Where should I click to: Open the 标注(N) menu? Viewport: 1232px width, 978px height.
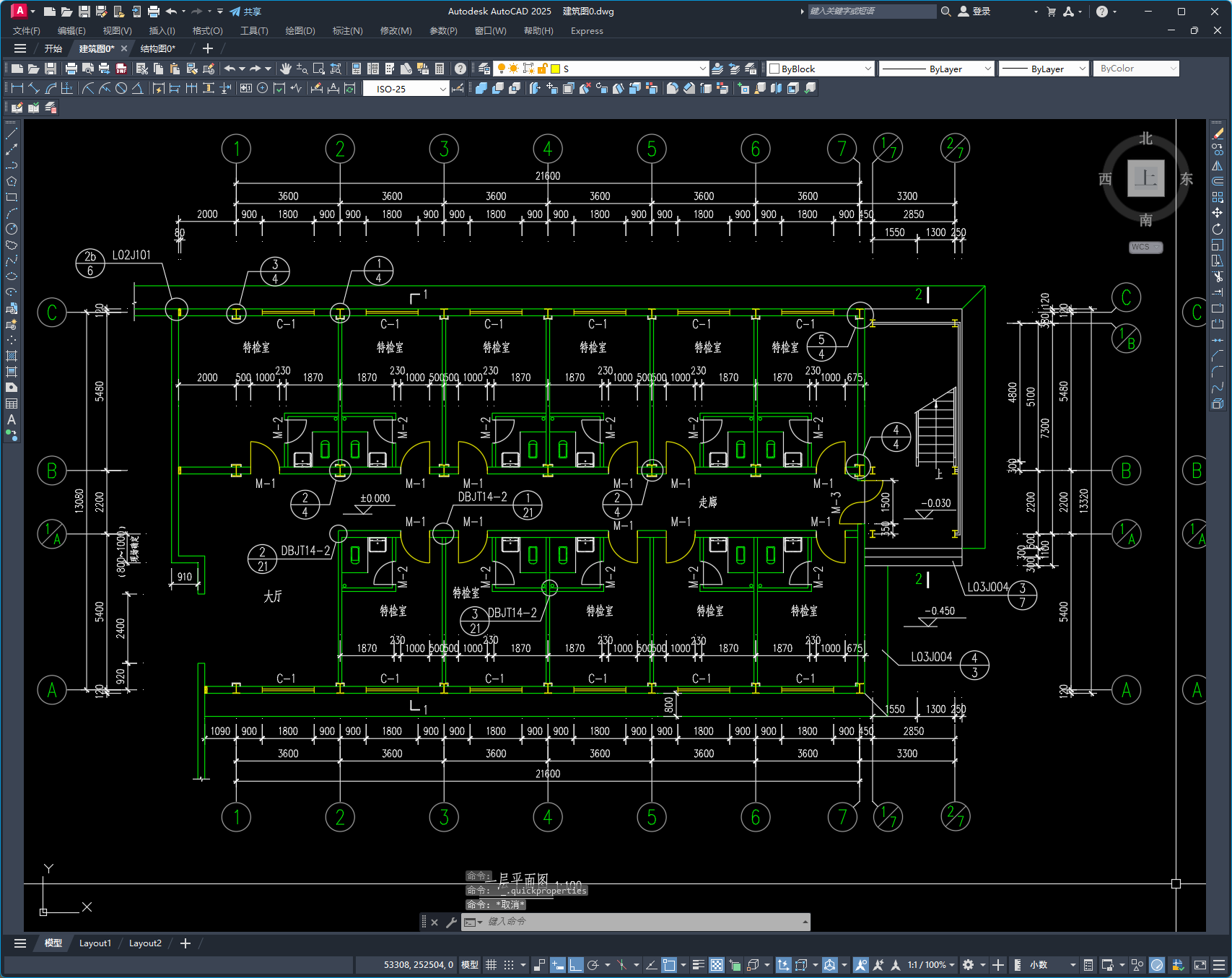pos(348,30)
